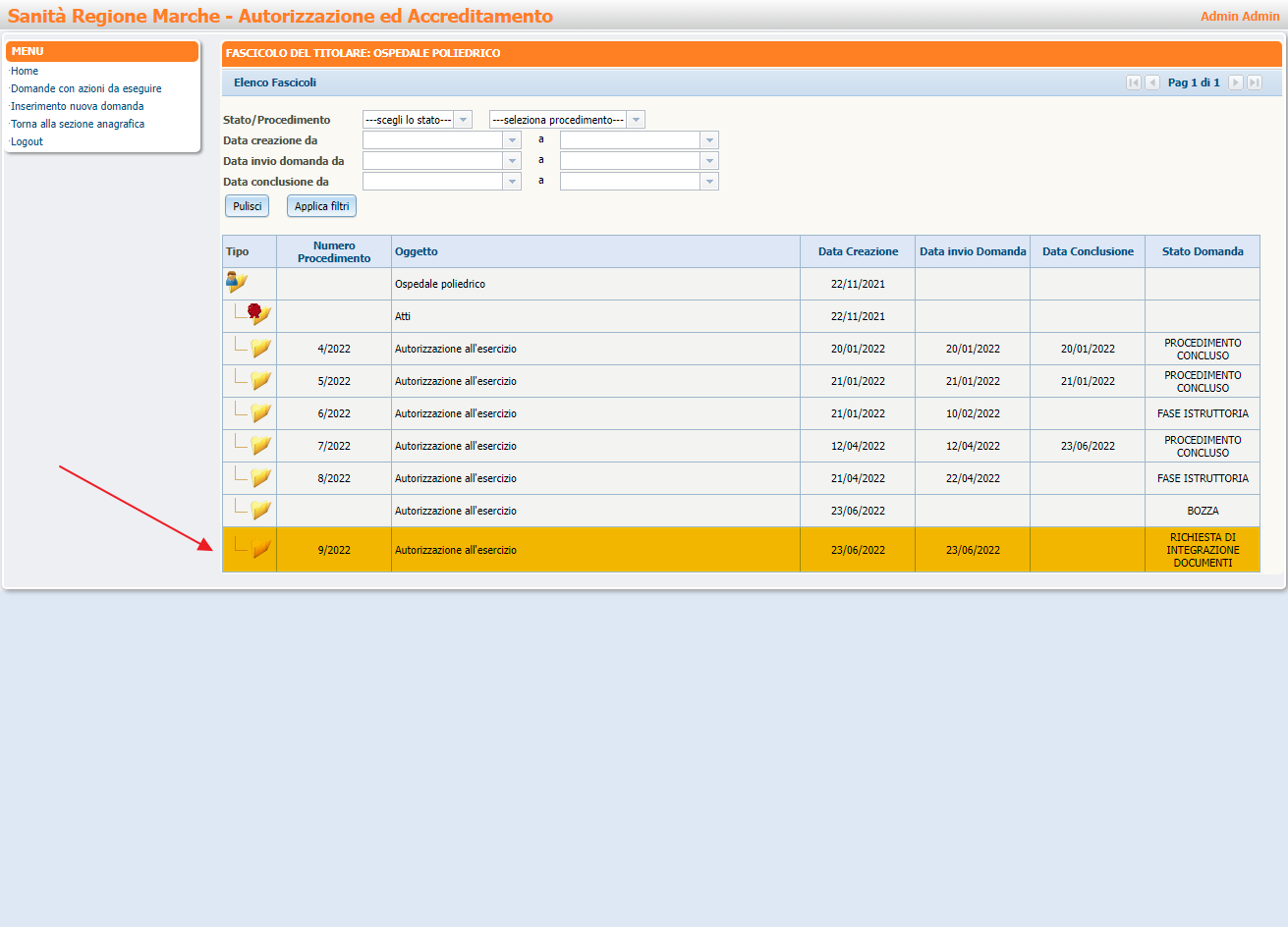Jump to the last page arrow
Screen dimensions: 1288x927
1255,82
